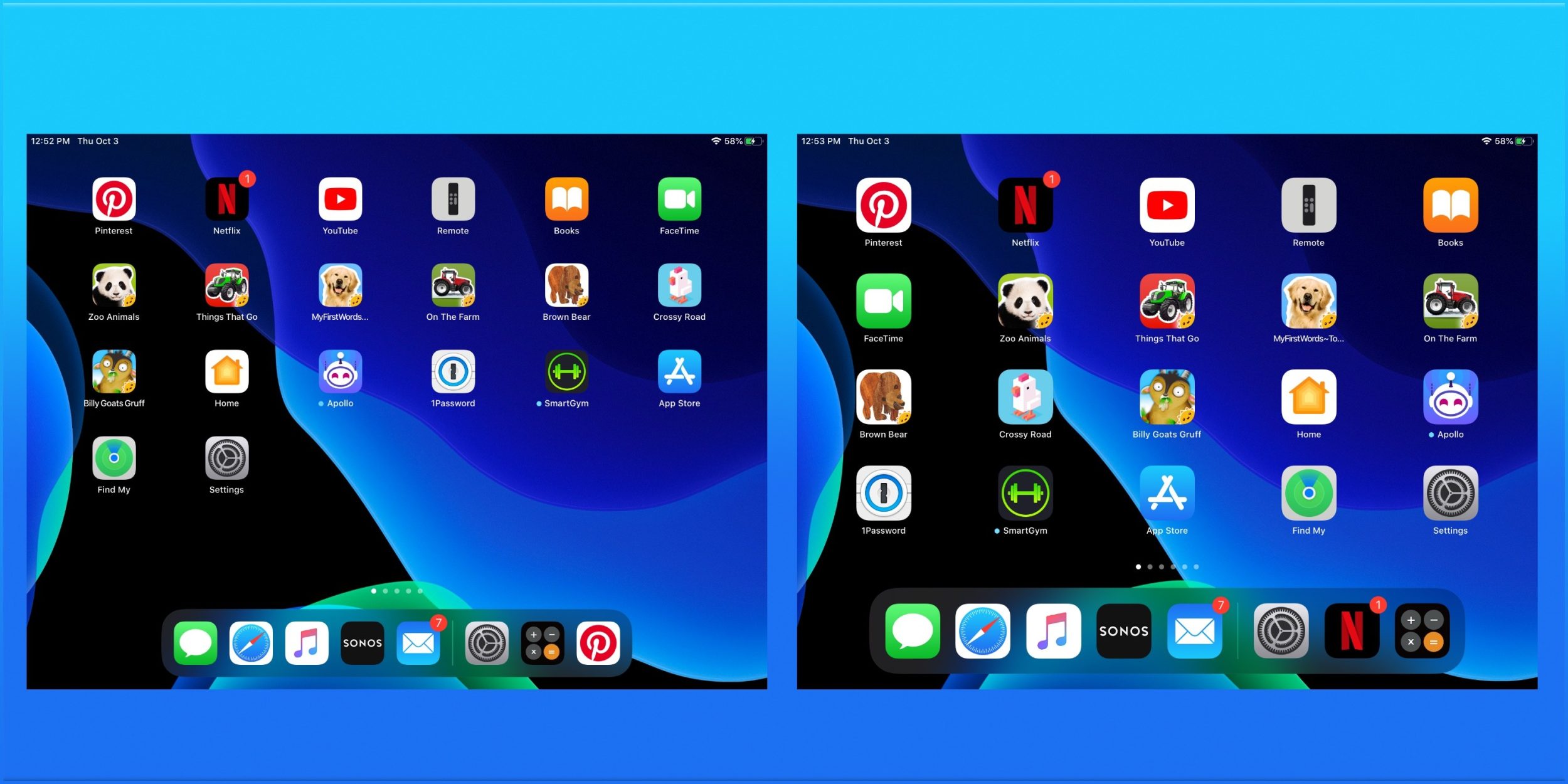Open SmartGym app
This screenshot has width=1568, height=784.
pos(564,375)
